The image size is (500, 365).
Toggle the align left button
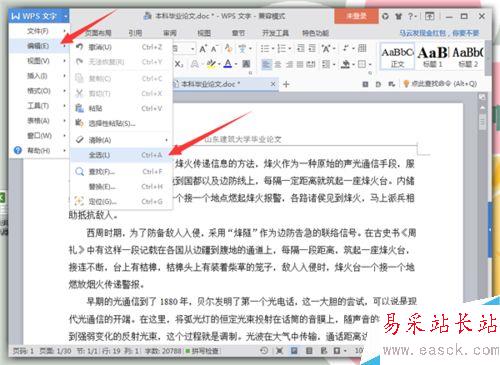tap(266, 64)
